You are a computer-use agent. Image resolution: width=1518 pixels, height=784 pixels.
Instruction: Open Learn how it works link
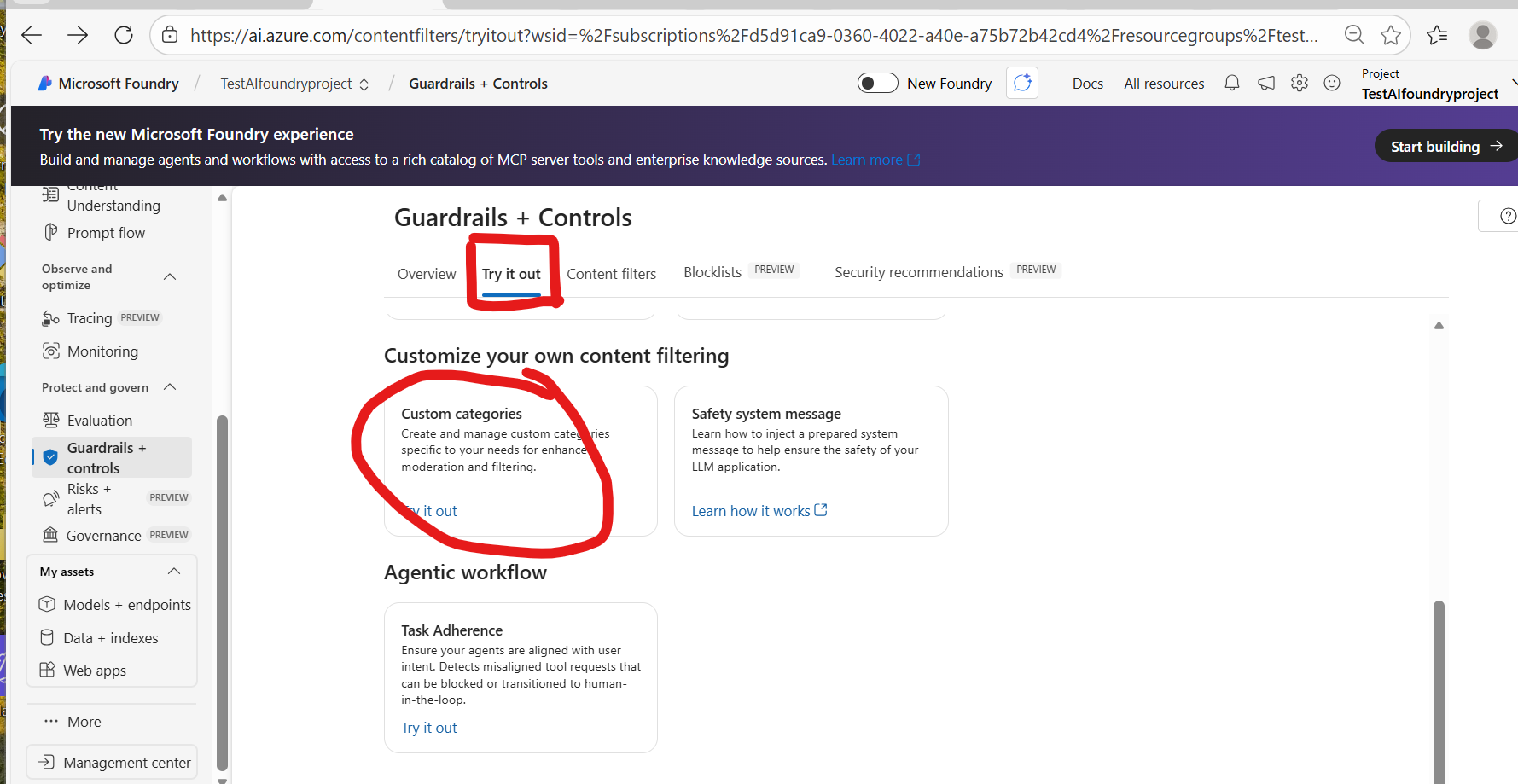coord(759,511)
